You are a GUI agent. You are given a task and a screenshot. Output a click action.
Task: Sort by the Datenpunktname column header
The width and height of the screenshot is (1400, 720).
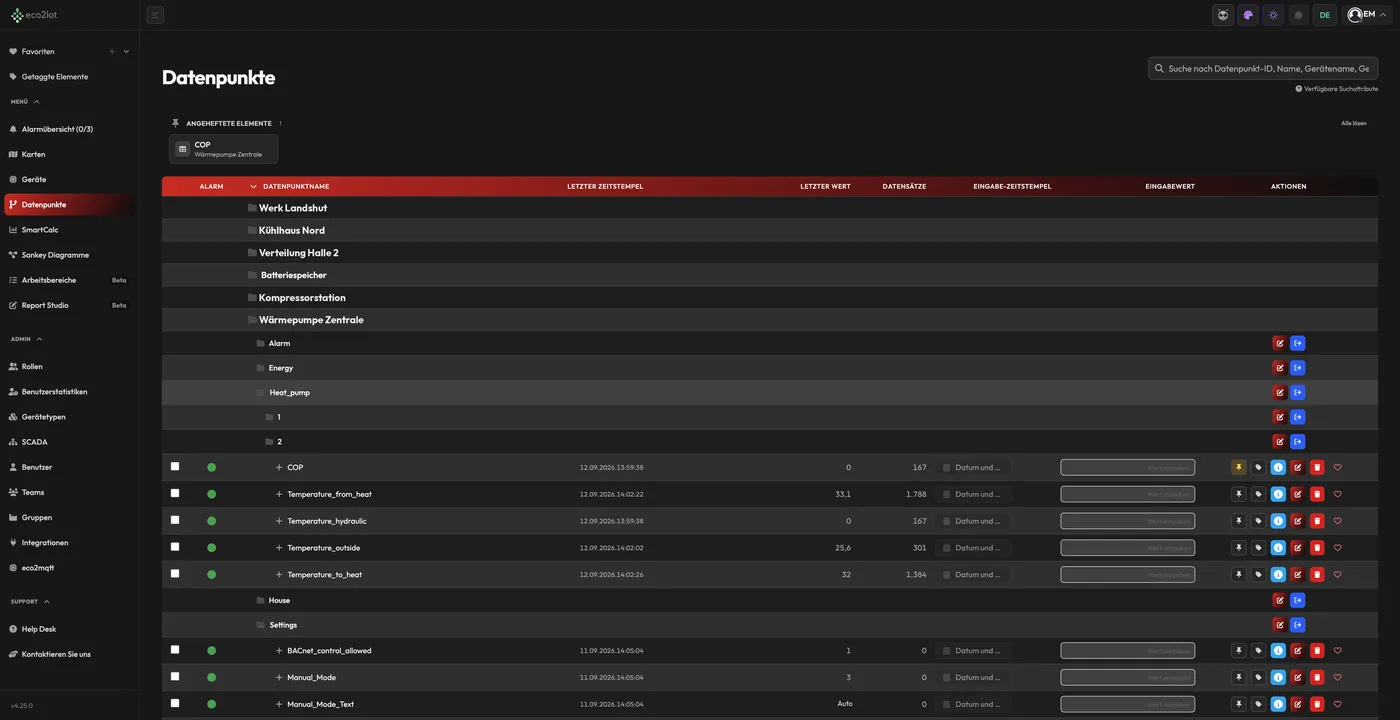click(x=296, y=186)
